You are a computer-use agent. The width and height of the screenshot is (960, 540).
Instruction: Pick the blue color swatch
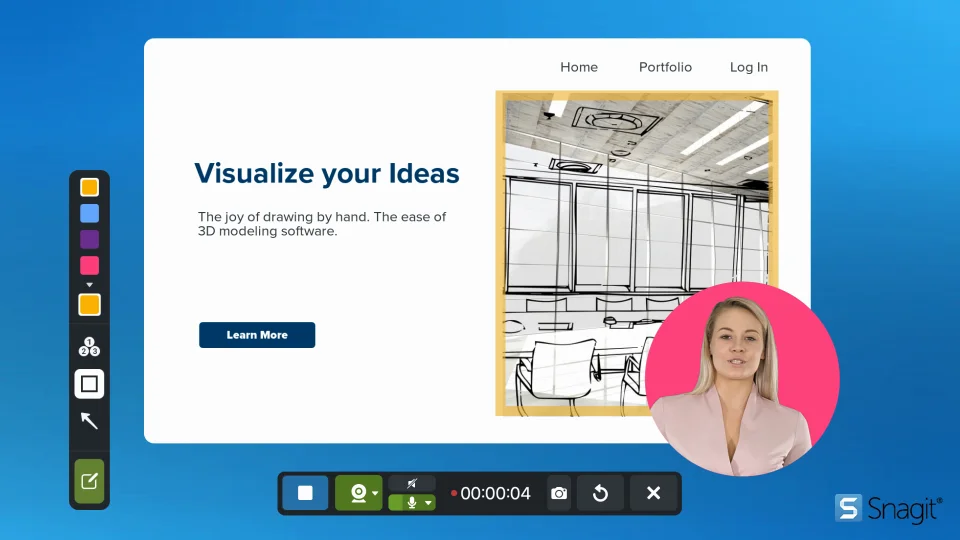click(89, 213)
